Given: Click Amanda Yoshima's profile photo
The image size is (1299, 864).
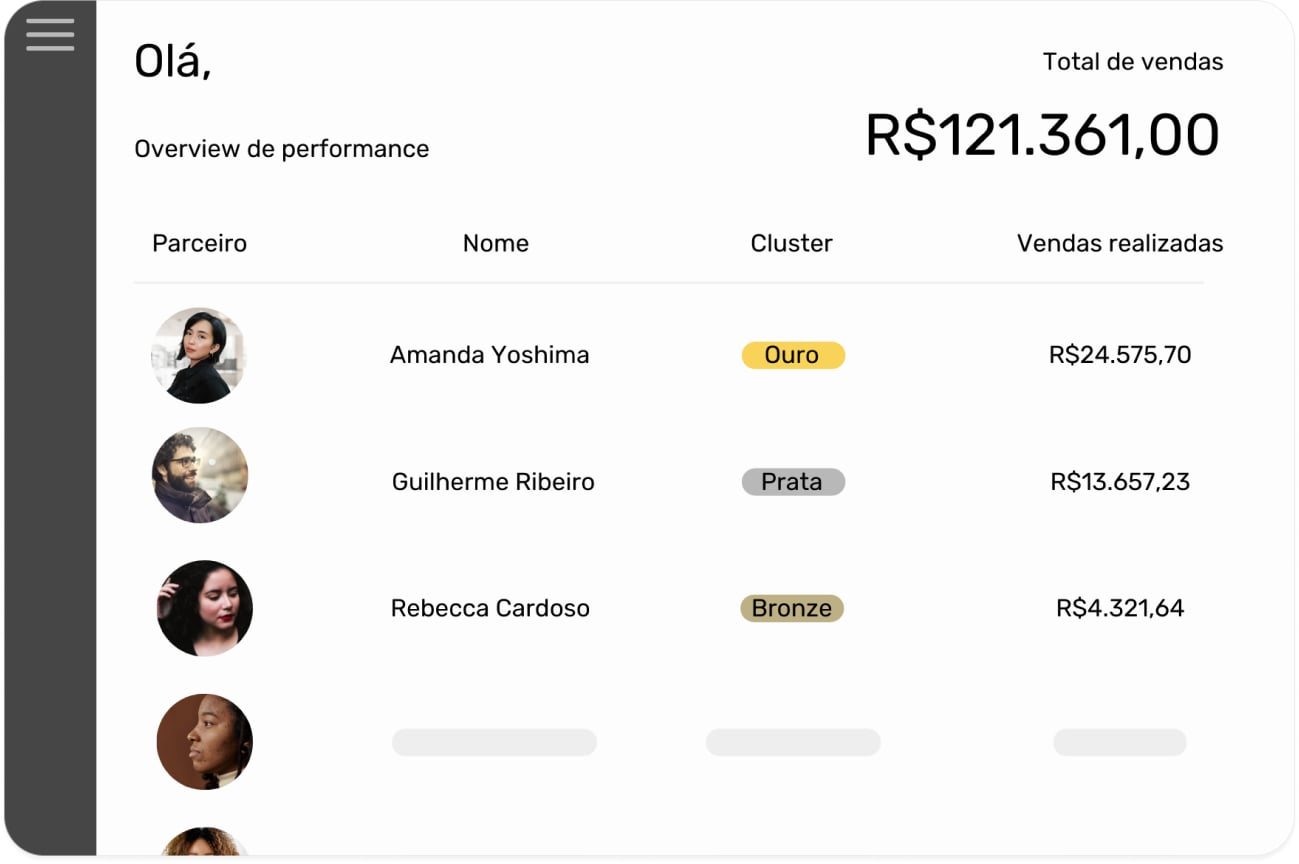Looking at the screenshot, I should 199,355.
